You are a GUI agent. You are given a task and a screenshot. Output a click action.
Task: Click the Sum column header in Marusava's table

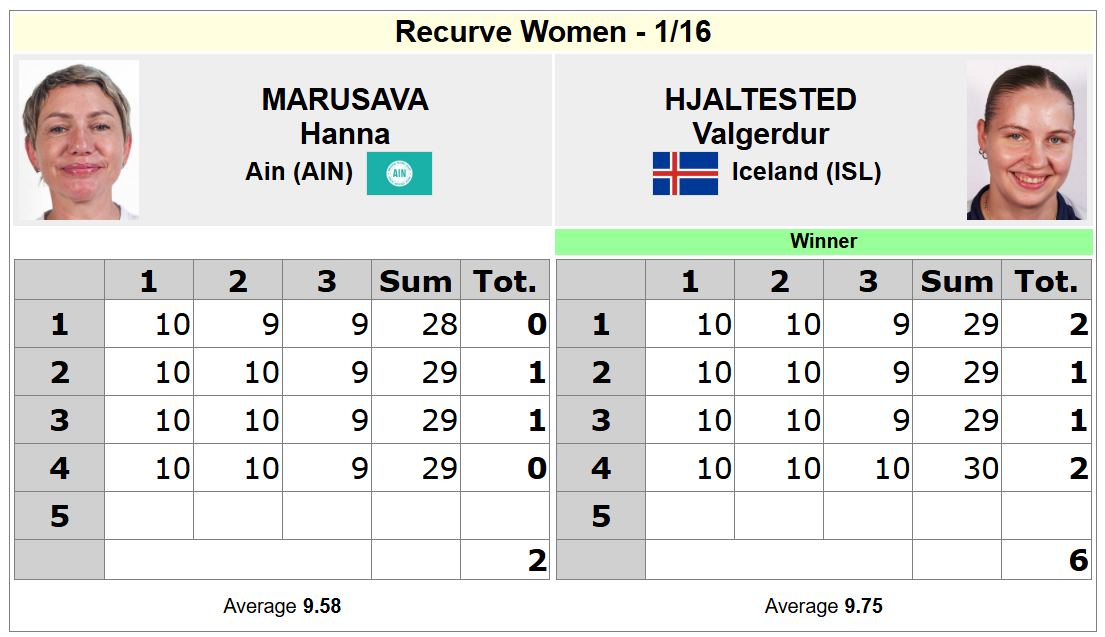[x=415, y=282]
